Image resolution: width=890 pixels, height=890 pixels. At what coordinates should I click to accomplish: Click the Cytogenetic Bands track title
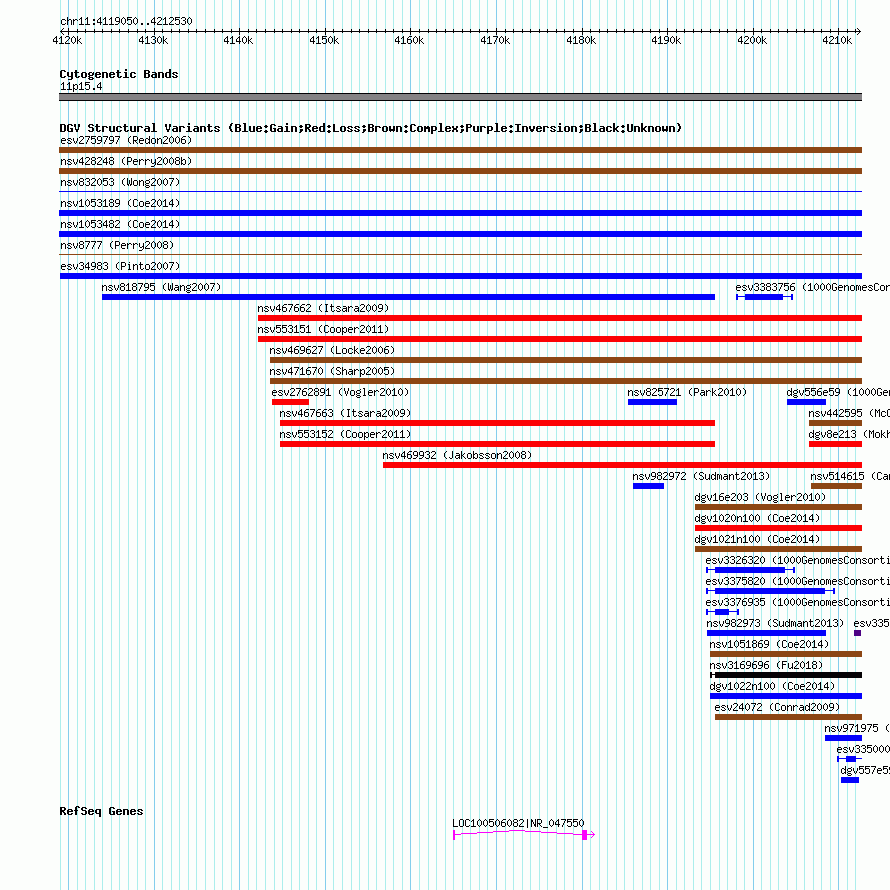coord(119,74)
